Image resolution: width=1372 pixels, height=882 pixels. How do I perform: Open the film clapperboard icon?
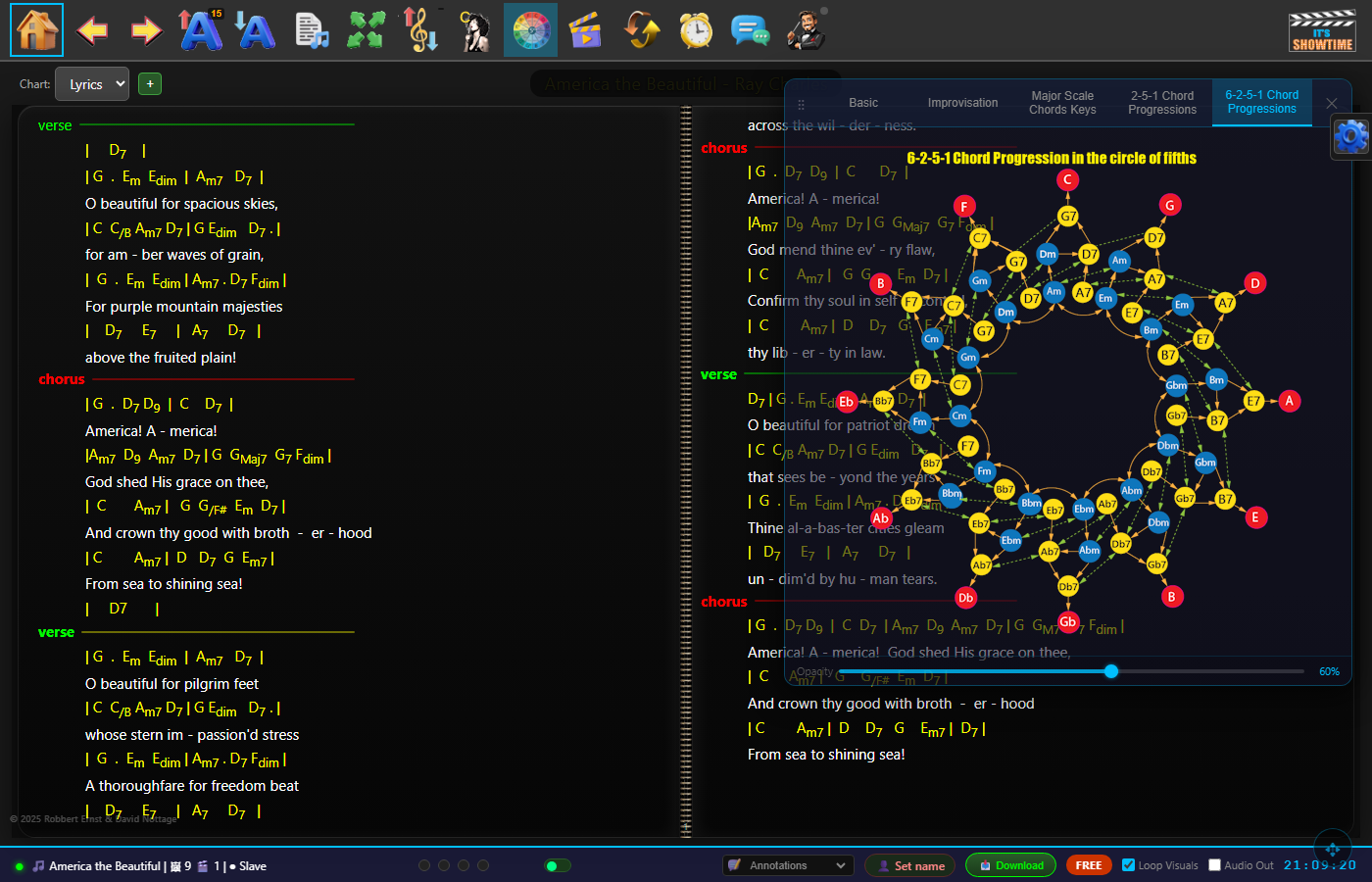click(585, 30)
